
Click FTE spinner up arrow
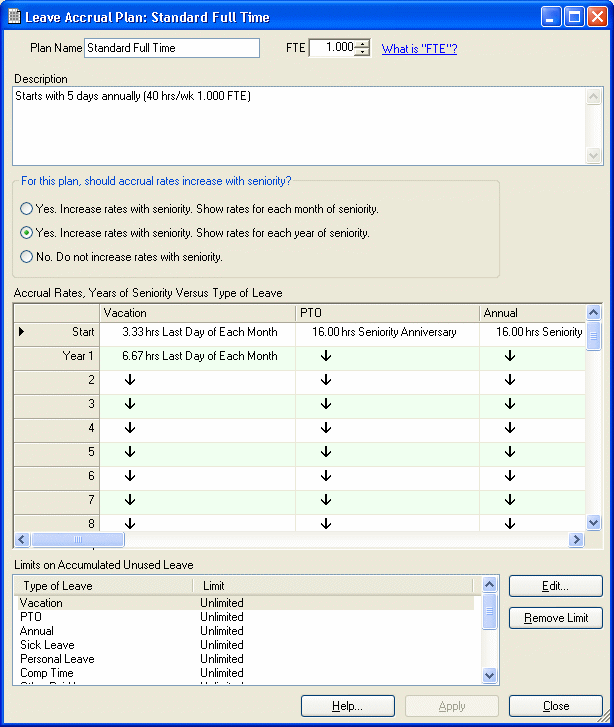pos(362,44)
